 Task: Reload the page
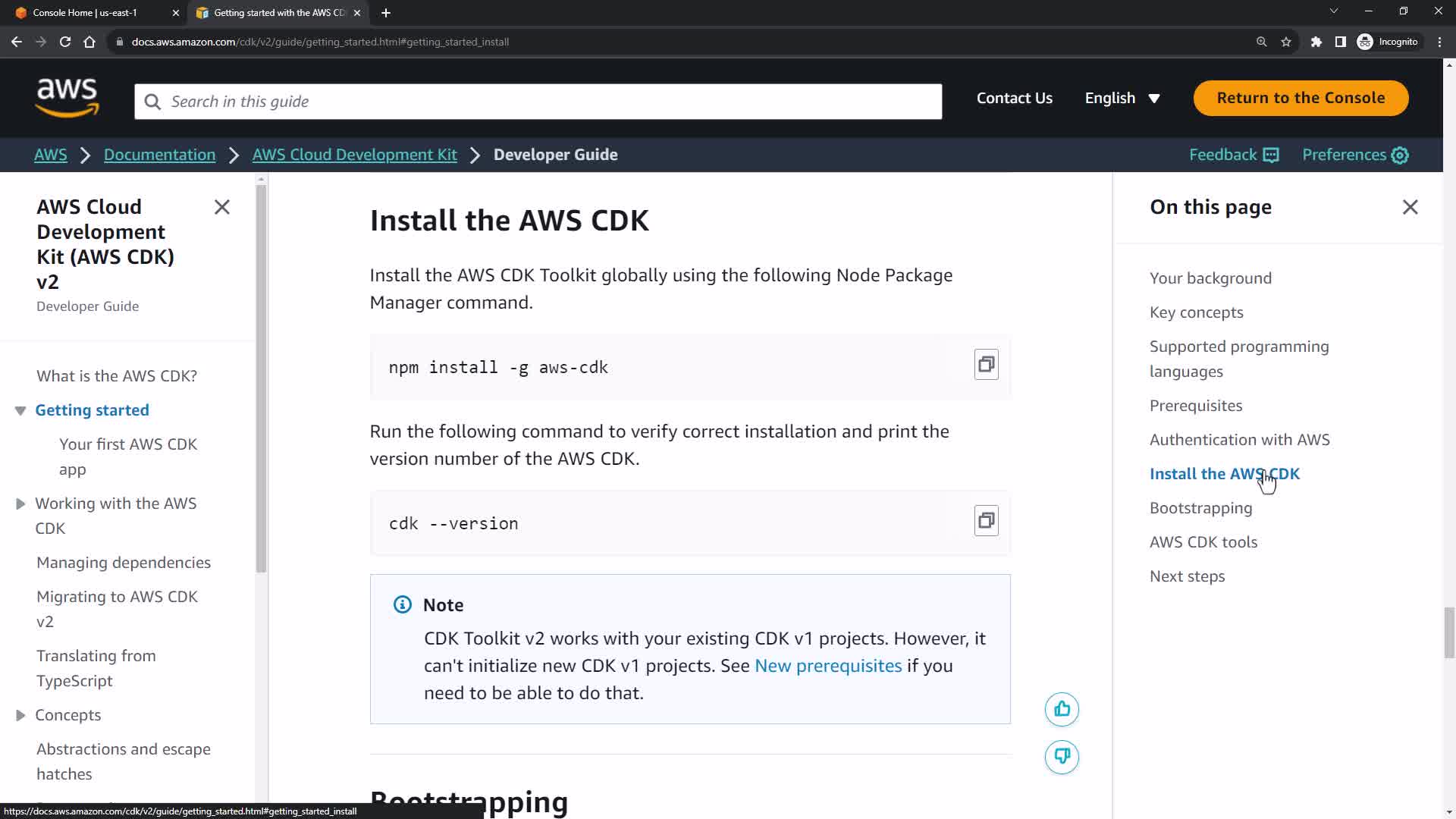pos(65,42)
